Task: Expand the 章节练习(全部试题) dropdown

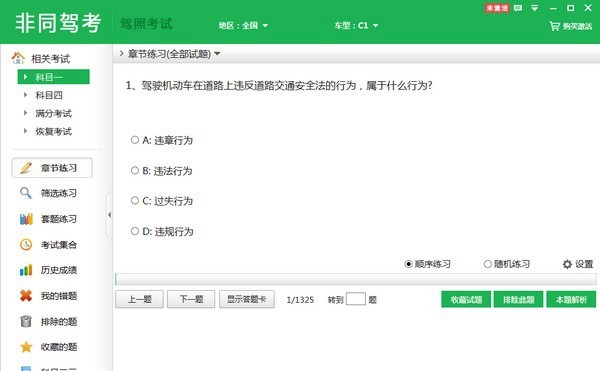Action: click(x=217, y=54)
